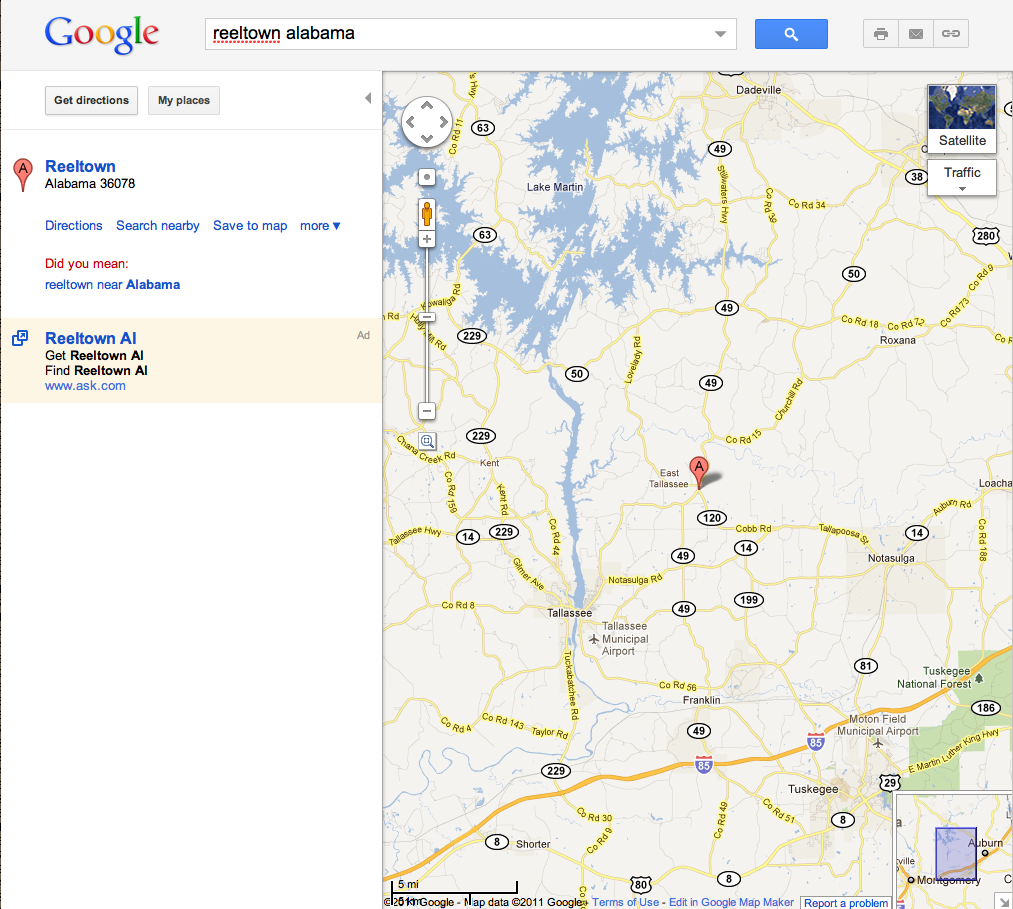
Task: Click the Save to map link
Action: point(250,225)
